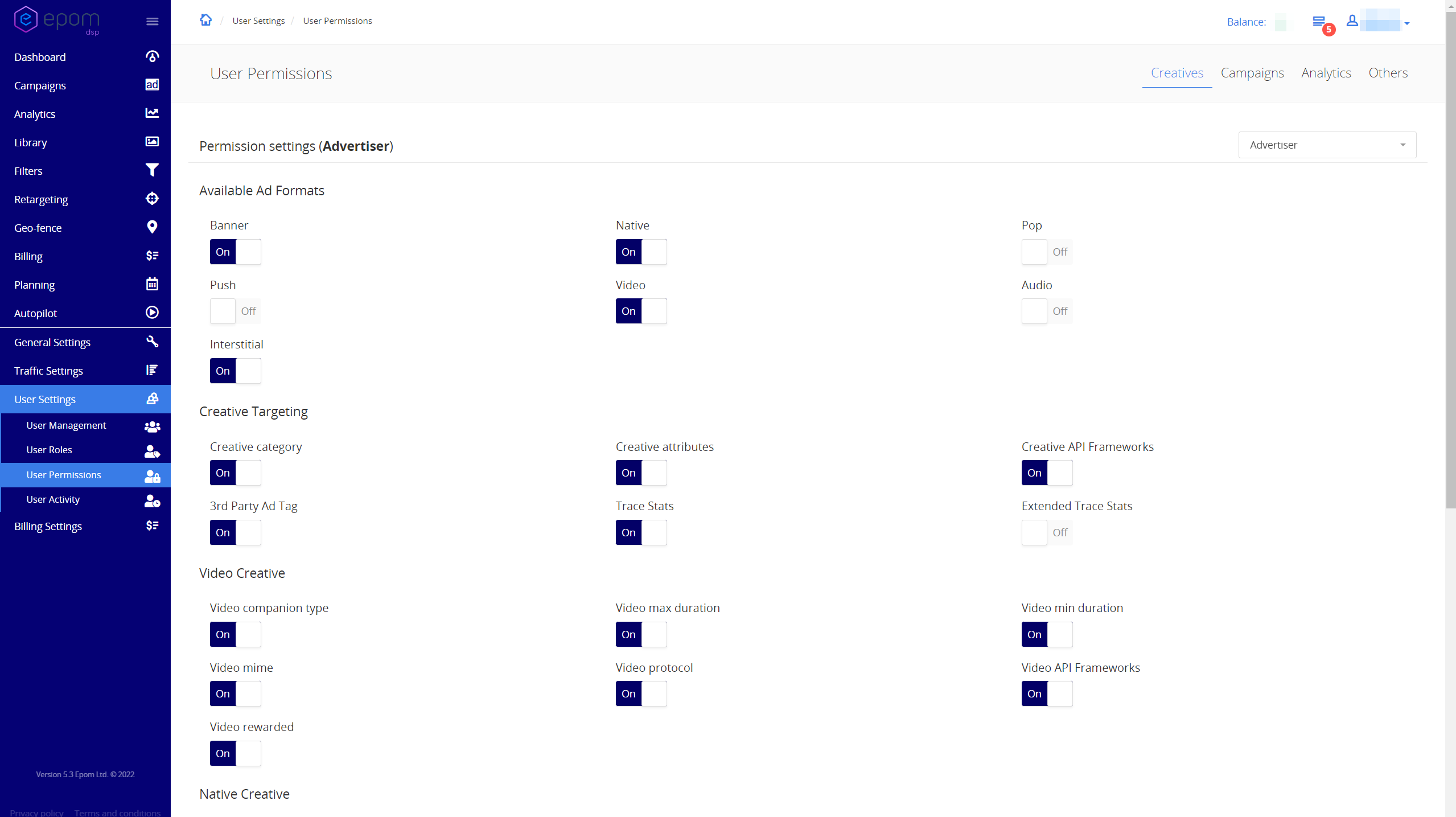Click the Geo-fence map pin icon
1456x817 pixels.
pyautogui.click(x=152, y=227)
